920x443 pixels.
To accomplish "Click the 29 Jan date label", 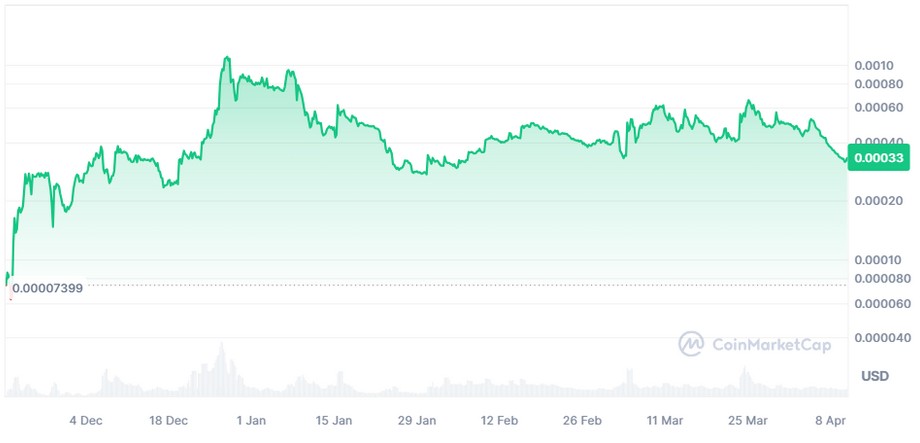I will [417, 420].
